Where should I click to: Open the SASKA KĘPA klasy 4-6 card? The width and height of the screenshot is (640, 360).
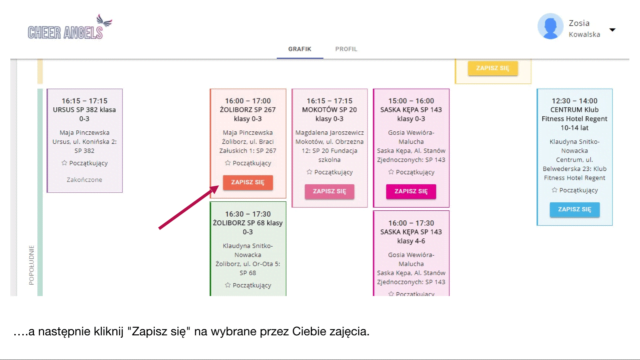[x=411, y=253]
